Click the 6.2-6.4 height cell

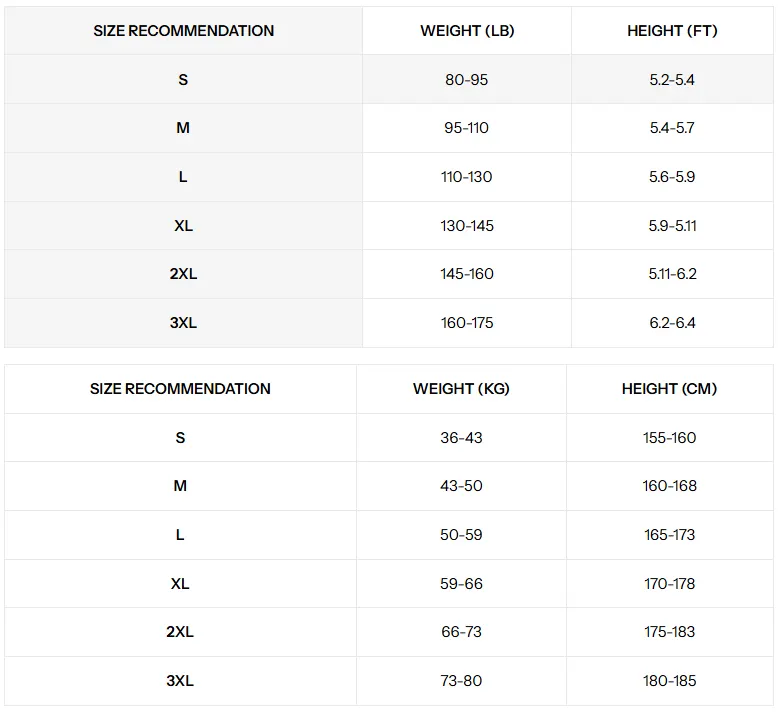672,323
